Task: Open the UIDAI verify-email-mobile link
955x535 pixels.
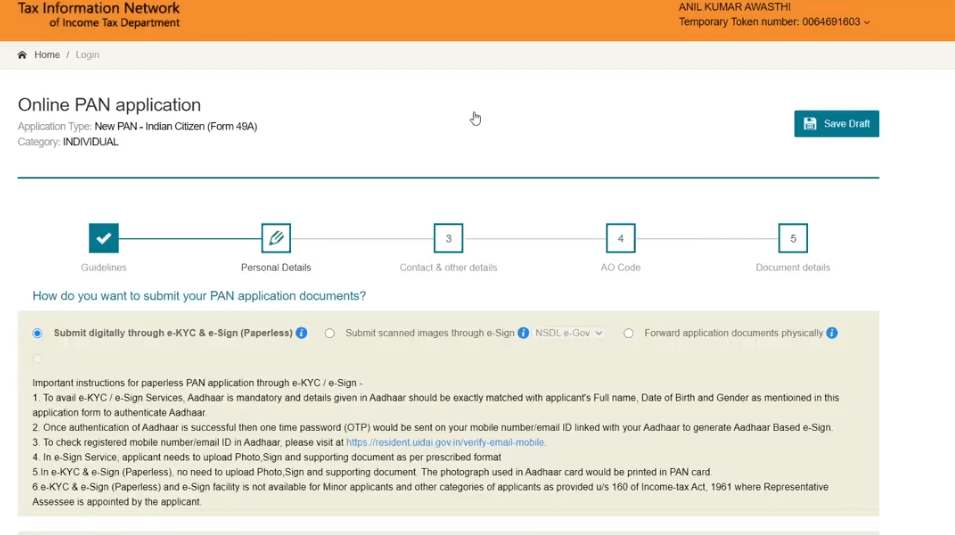Action: pos(445,442)
